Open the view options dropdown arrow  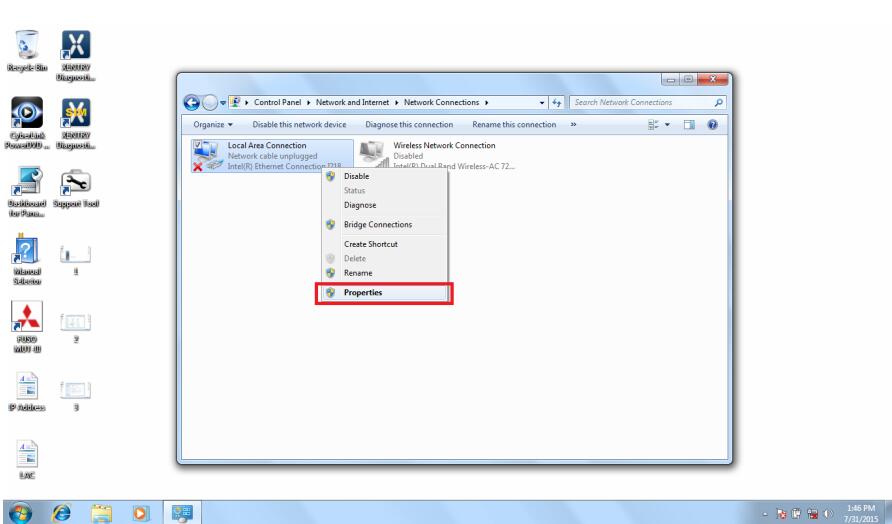[667, 125]
